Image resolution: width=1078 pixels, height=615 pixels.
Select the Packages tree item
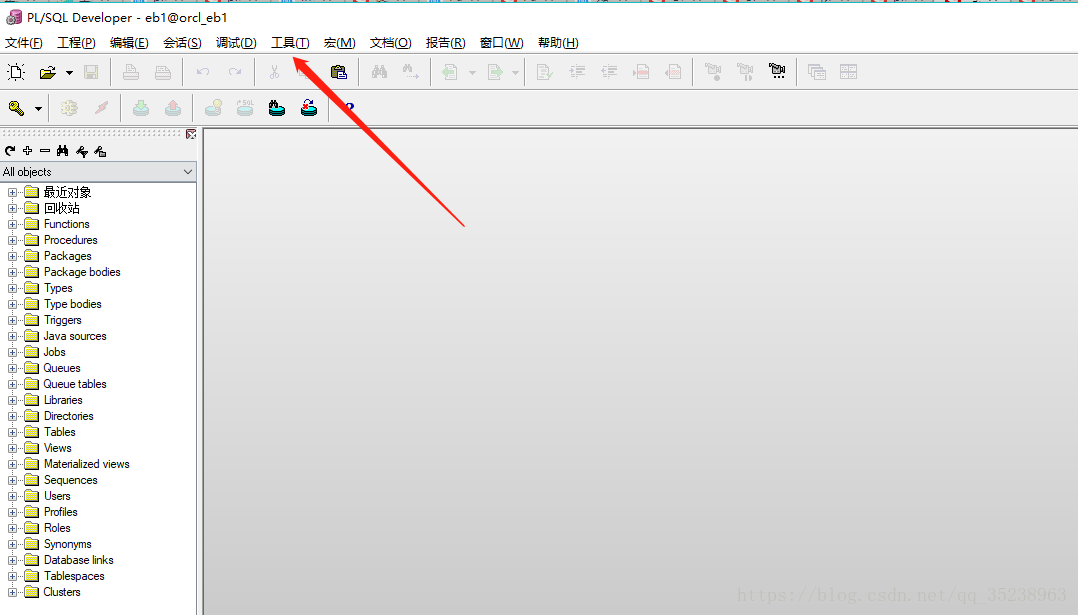pyautogui.click(x=67, y=256)
